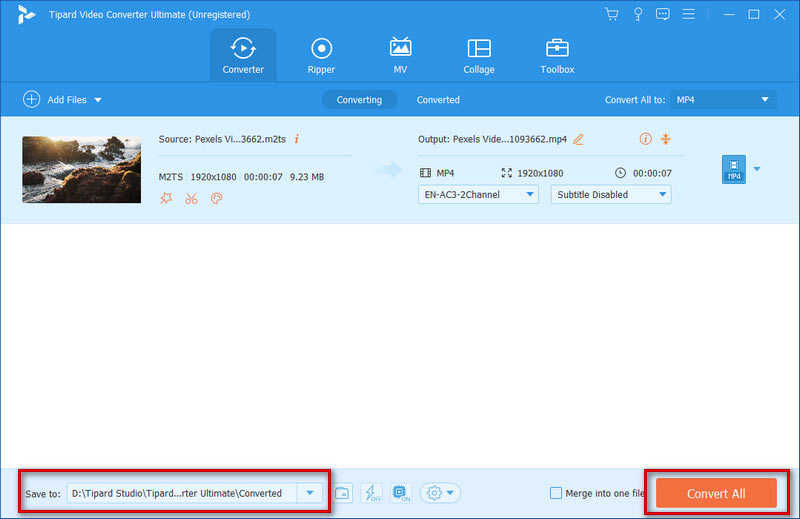This screenshot has width=800, height=519.
Task: Check Merge into one file
Action: point(556,493)
